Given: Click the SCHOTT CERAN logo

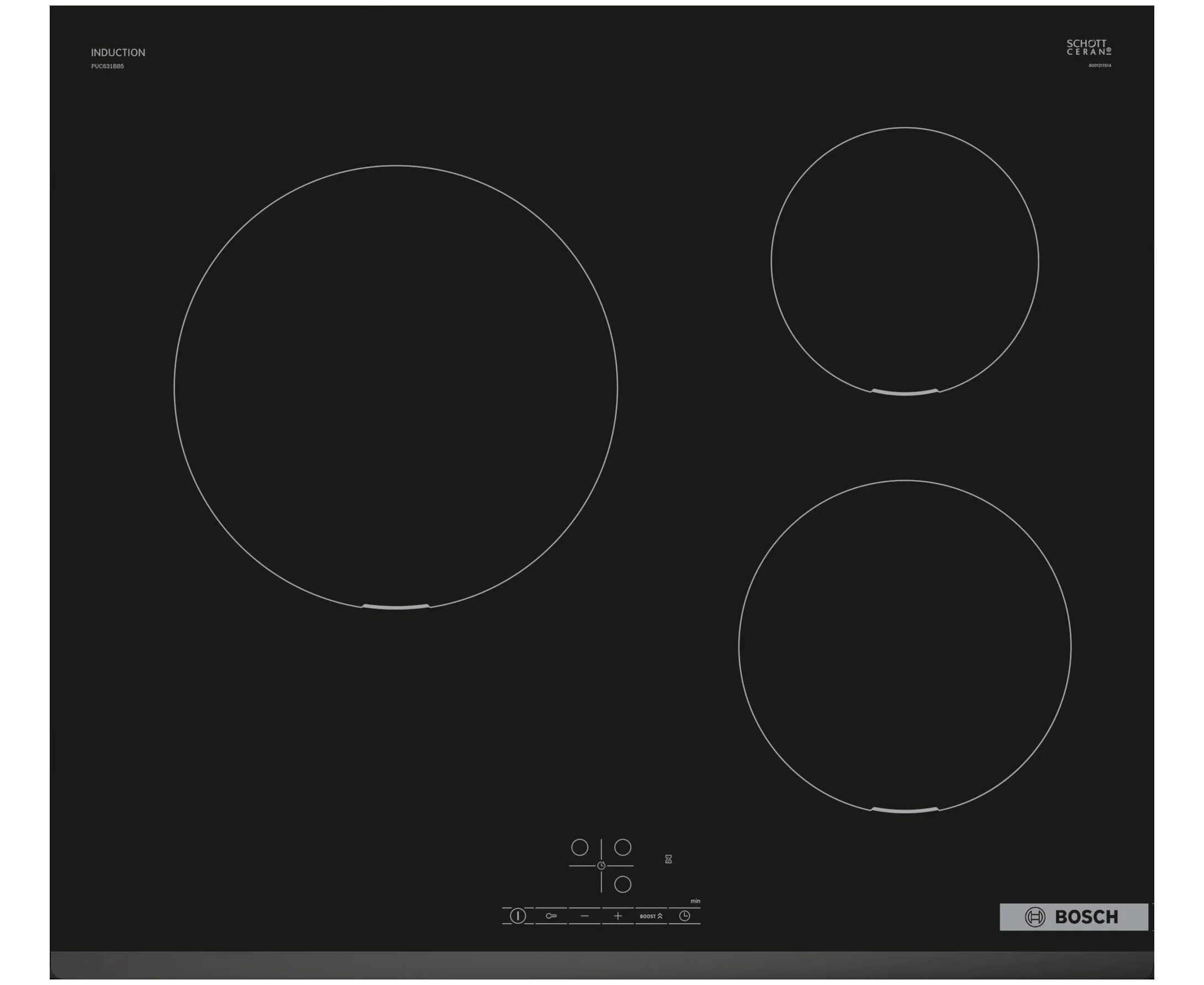Looking at the screenshot, I should click(x=1089, y=47).
